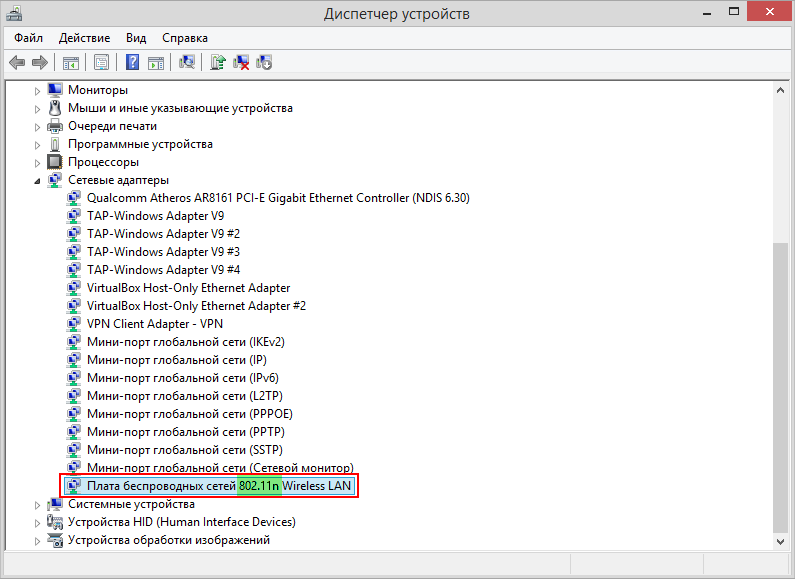Select Мини-порт глобальной сети (IP)
795x579 pixels.
point(176,359)
